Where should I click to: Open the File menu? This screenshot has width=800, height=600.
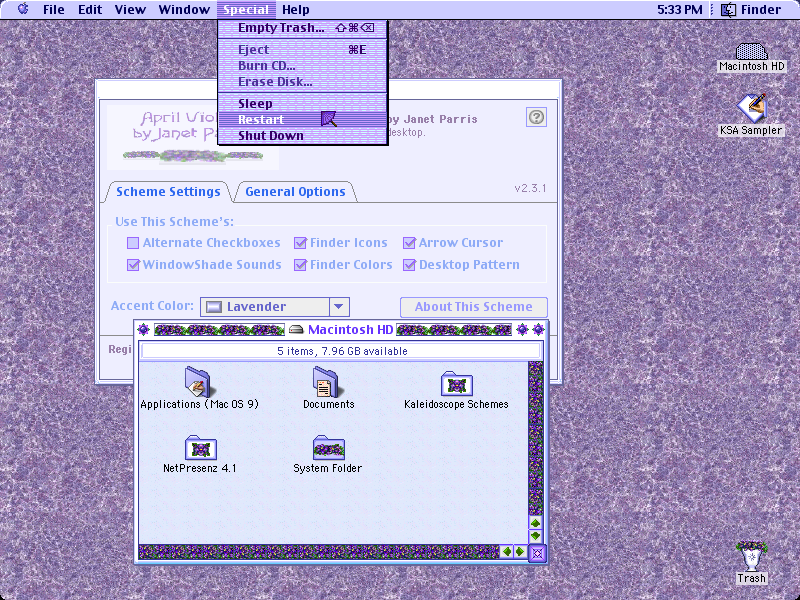pyautogui.click(x=54, y=9)
